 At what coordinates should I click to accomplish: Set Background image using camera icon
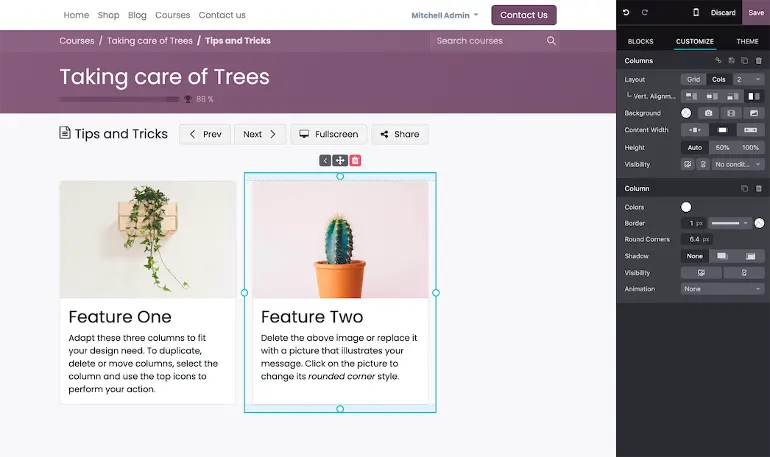(708, 113)
